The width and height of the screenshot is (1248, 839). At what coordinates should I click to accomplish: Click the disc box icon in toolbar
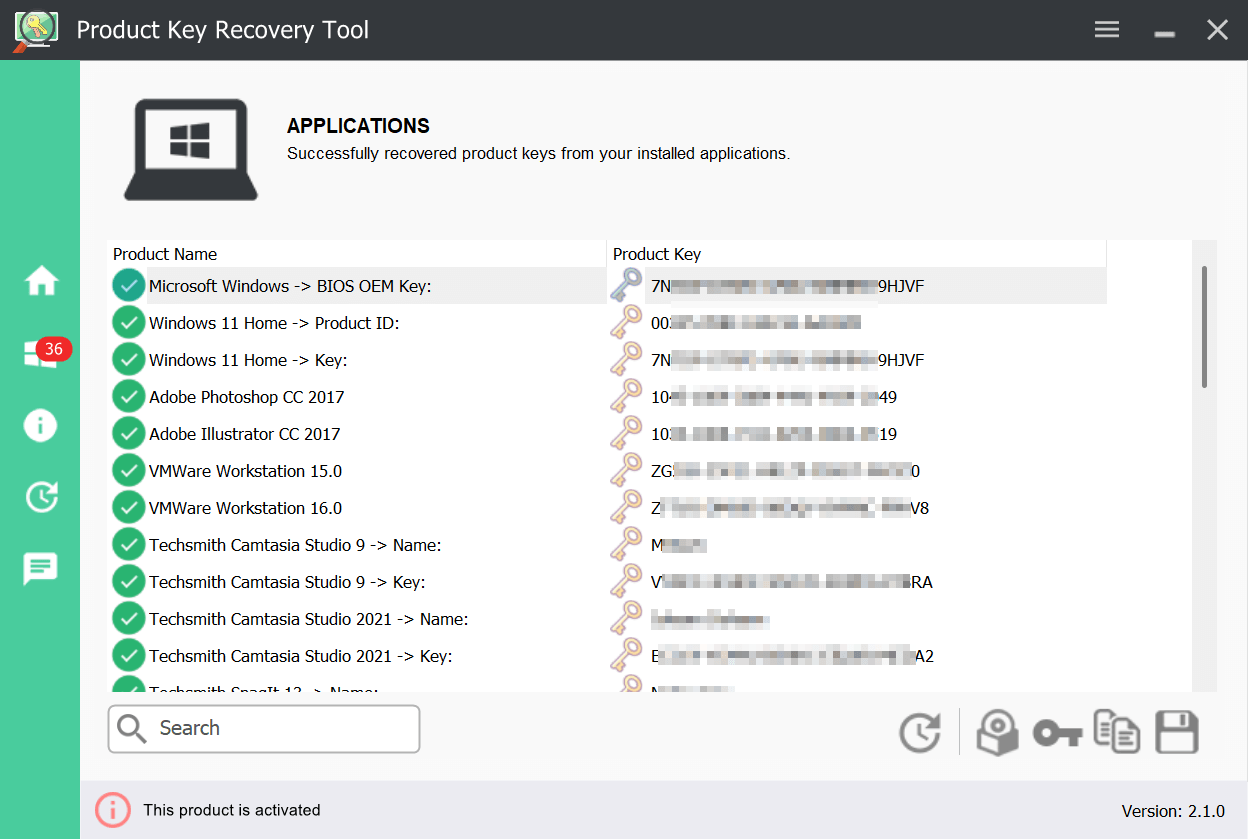[x=997, y=733]
